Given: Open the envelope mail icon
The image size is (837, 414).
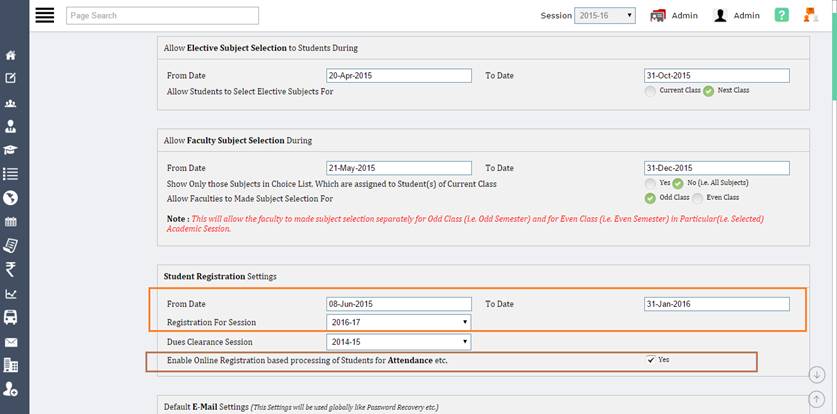Looking at the screenshot, I should coord(10,342).
